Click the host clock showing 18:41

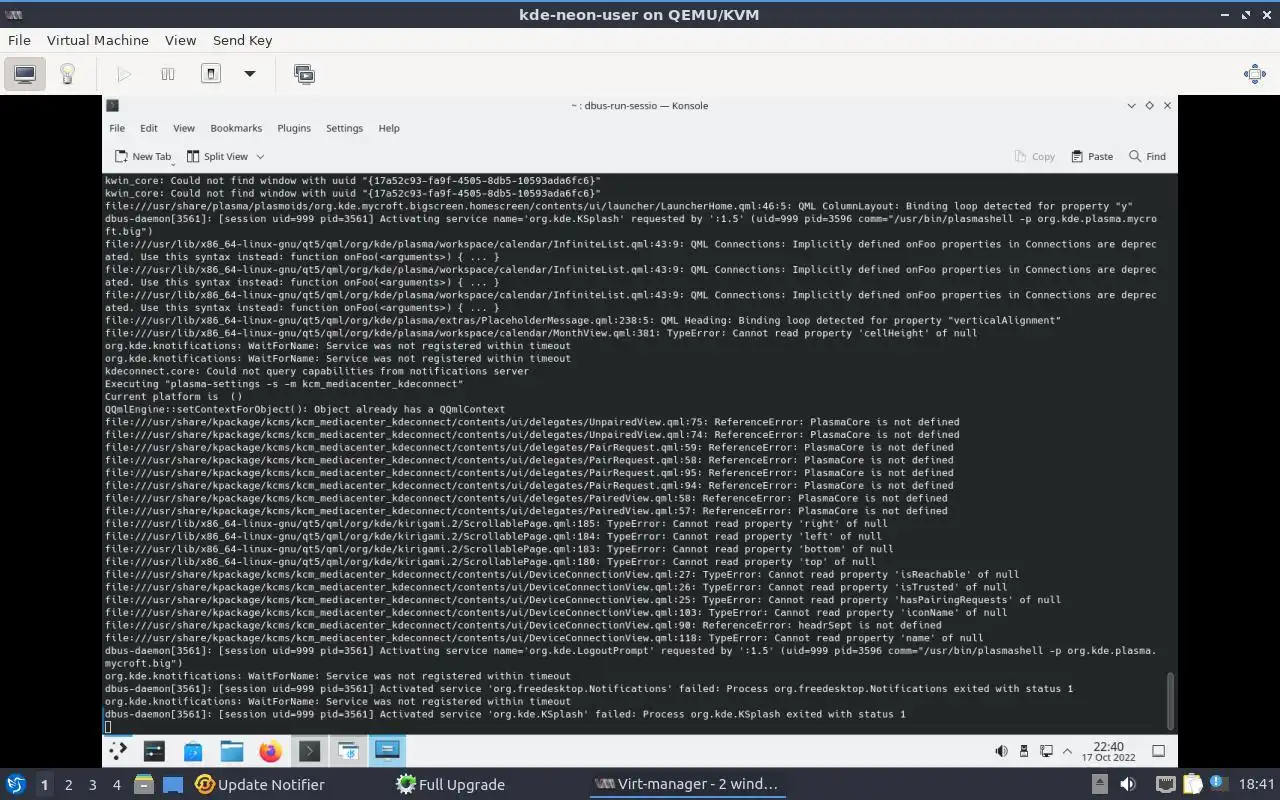[1257, 785]
